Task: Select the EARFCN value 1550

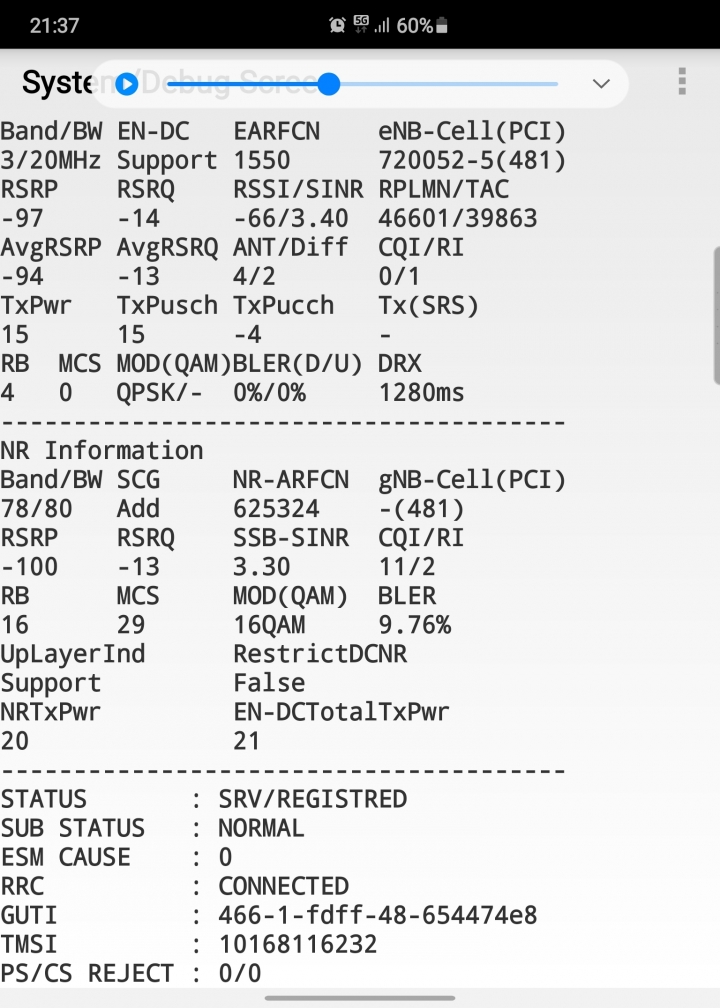Action: [x=262, y=160]
